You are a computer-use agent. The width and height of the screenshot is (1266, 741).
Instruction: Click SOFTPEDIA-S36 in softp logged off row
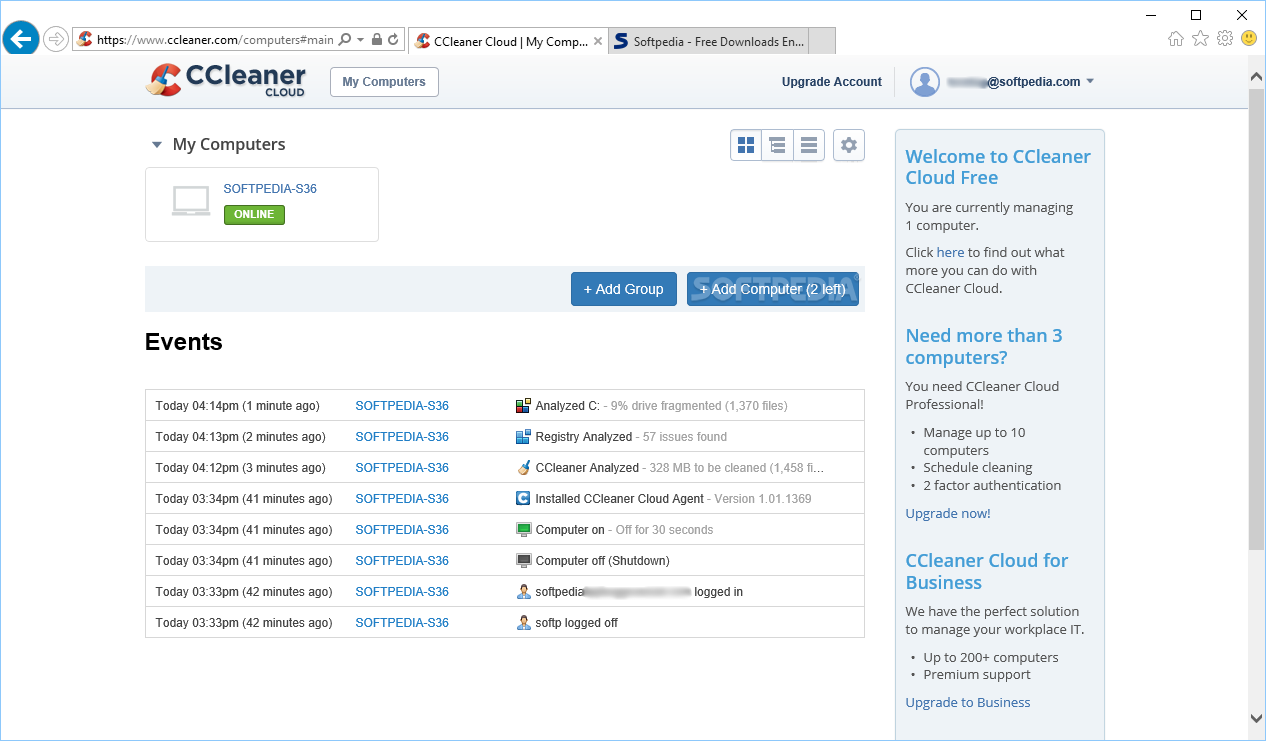[x=402, y=623]
